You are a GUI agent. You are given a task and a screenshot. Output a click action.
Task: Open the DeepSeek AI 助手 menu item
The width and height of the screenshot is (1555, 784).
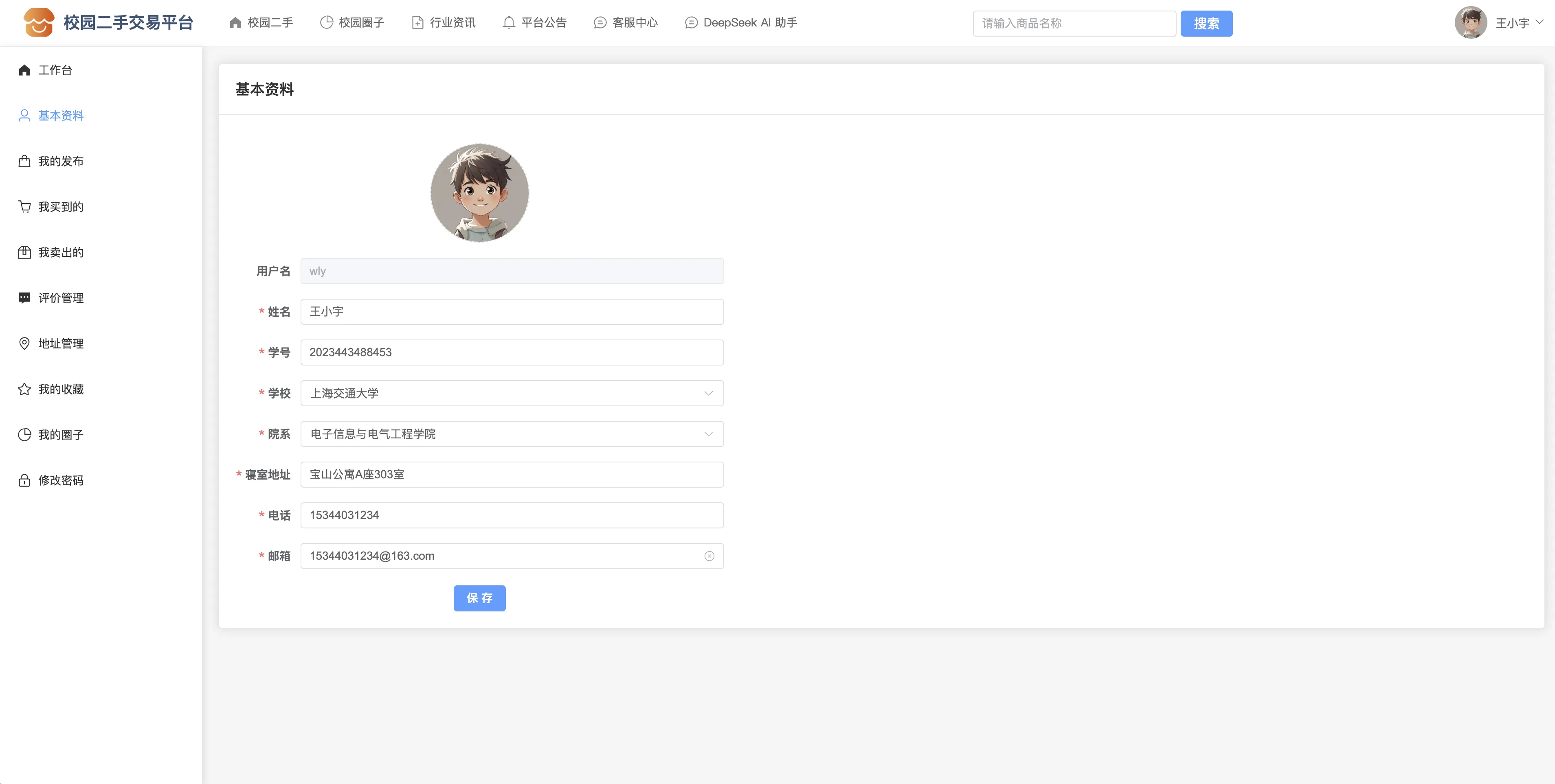741,23
